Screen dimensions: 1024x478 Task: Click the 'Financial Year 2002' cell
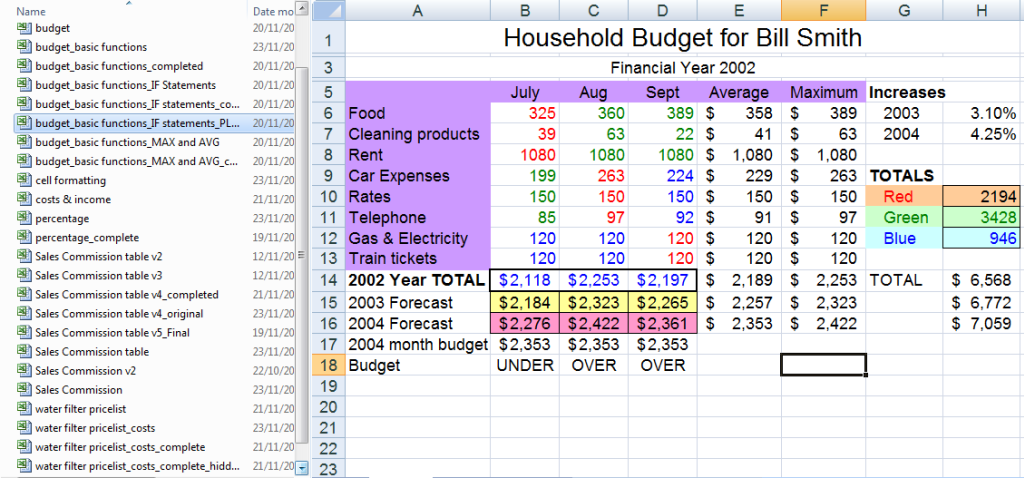click(x=682, y=67)
